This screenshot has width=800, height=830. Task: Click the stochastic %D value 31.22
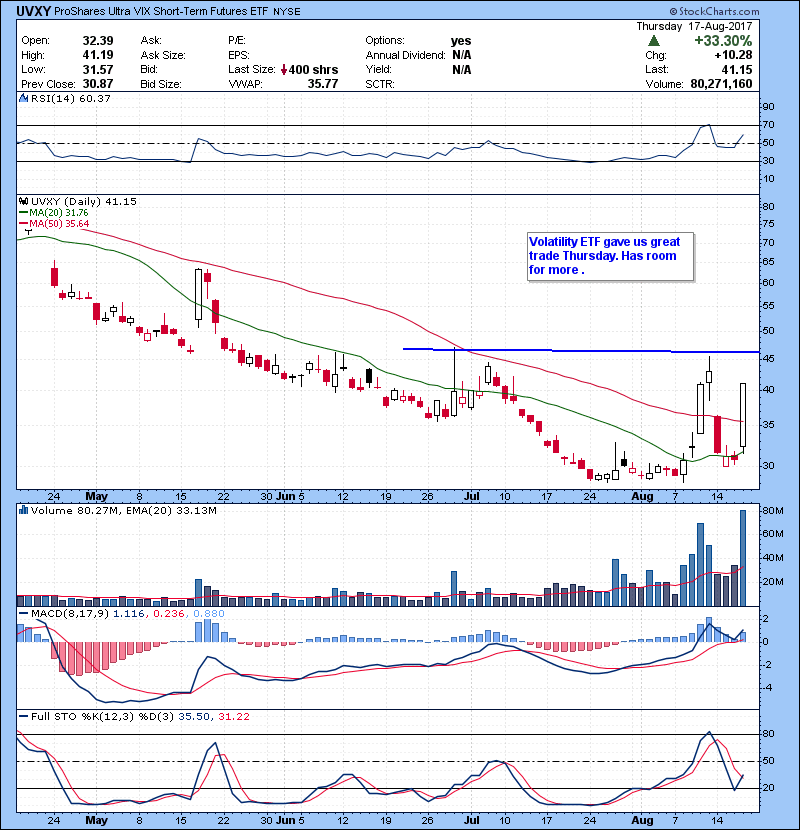pos(233,716)
